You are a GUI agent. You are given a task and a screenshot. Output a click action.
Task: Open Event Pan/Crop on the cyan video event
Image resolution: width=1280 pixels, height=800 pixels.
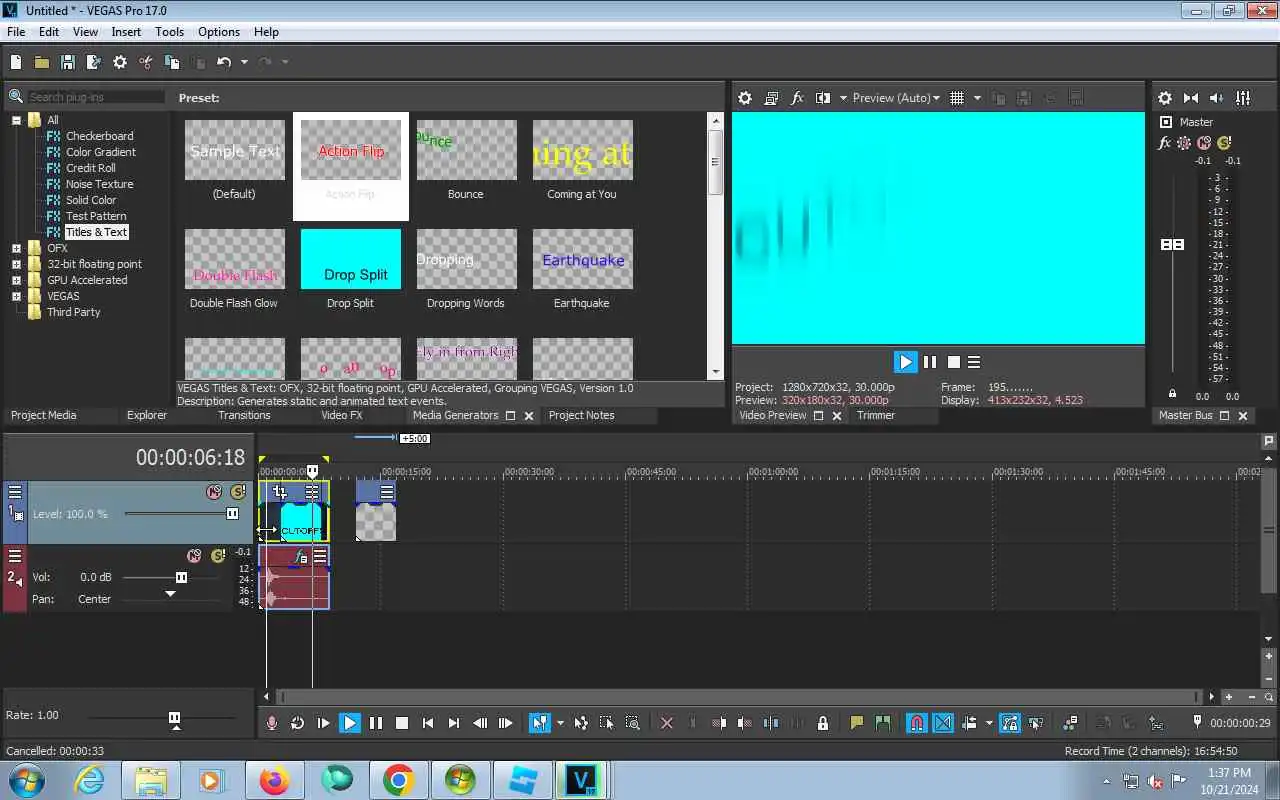[x=280, y=492]
